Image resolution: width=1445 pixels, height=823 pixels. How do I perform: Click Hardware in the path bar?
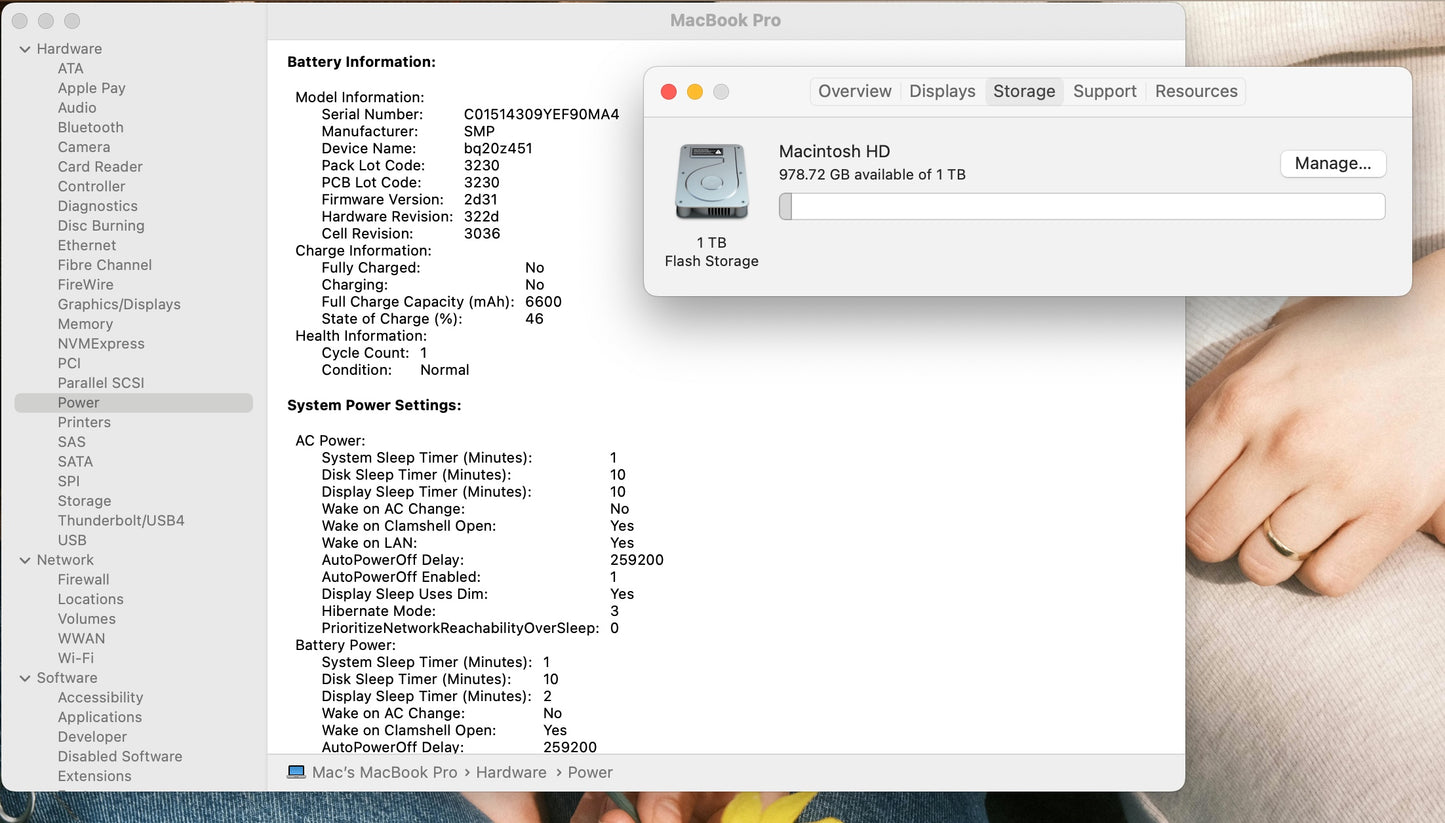[511, 772]
